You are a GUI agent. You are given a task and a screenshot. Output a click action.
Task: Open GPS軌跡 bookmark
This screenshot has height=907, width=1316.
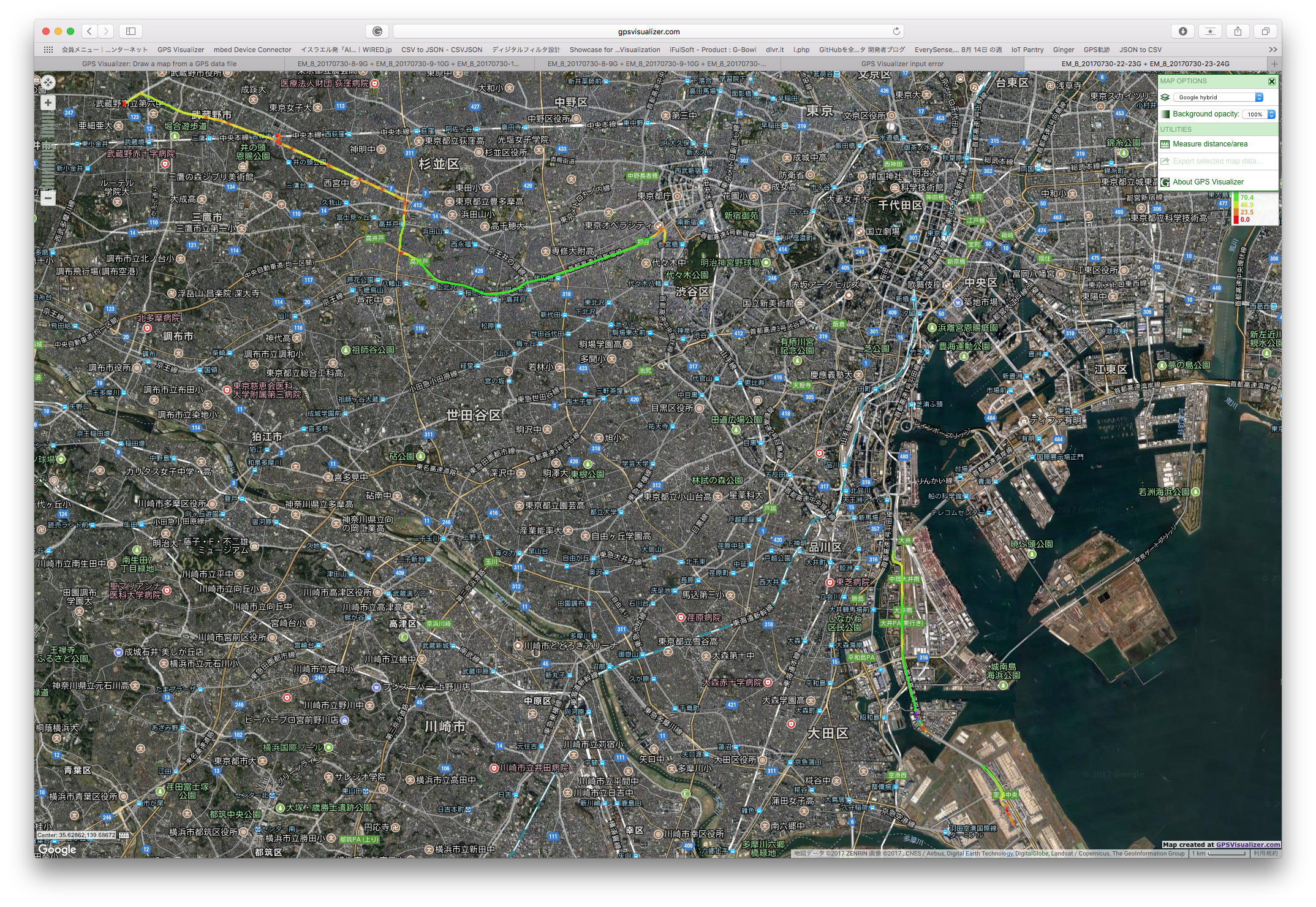(1097, 50)
